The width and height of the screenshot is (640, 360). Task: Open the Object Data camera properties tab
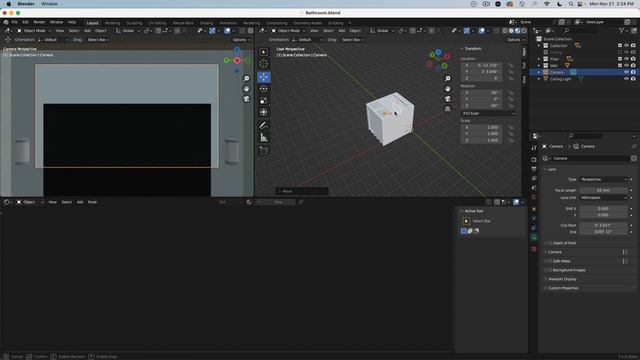tap(534, 237)
